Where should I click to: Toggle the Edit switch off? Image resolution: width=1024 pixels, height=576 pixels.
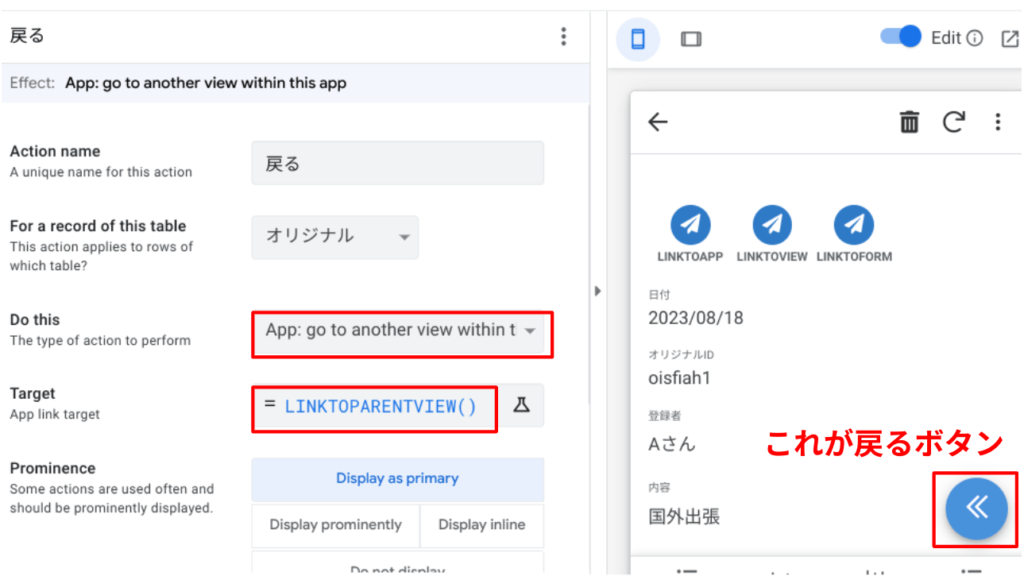[x=901, y=38]
